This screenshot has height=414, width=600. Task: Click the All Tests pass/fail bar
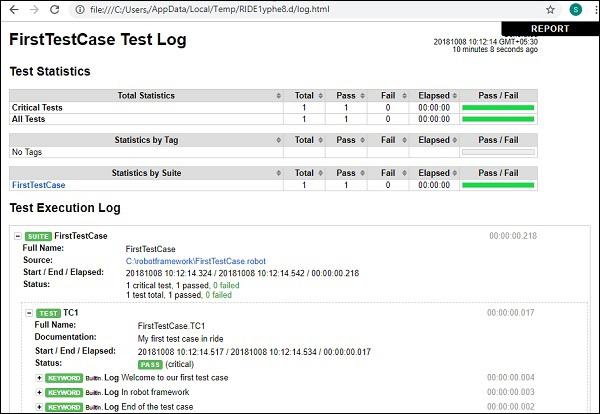[498, 119]
